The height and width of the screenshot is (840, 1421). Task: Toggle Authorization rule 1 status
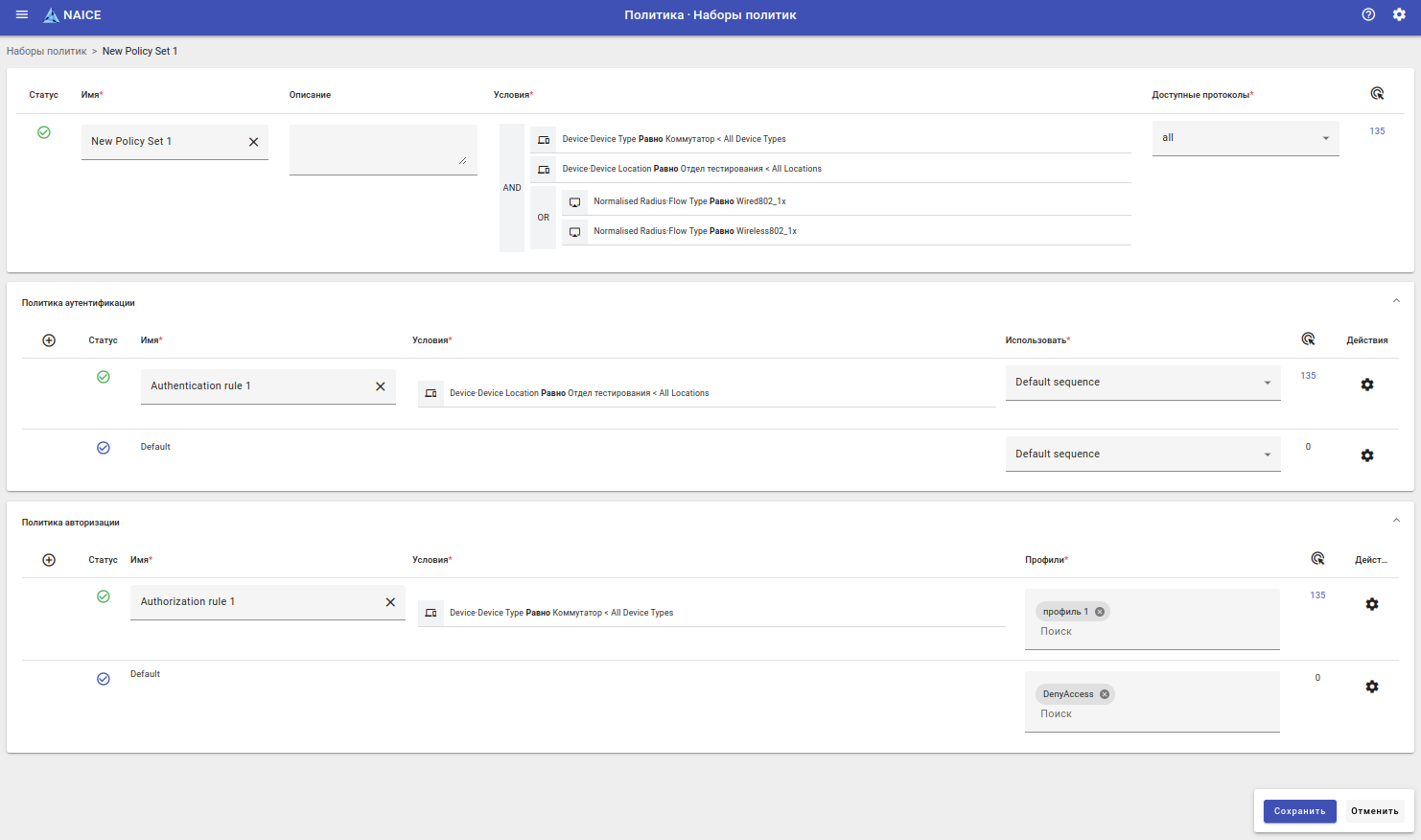pos(104,596)
